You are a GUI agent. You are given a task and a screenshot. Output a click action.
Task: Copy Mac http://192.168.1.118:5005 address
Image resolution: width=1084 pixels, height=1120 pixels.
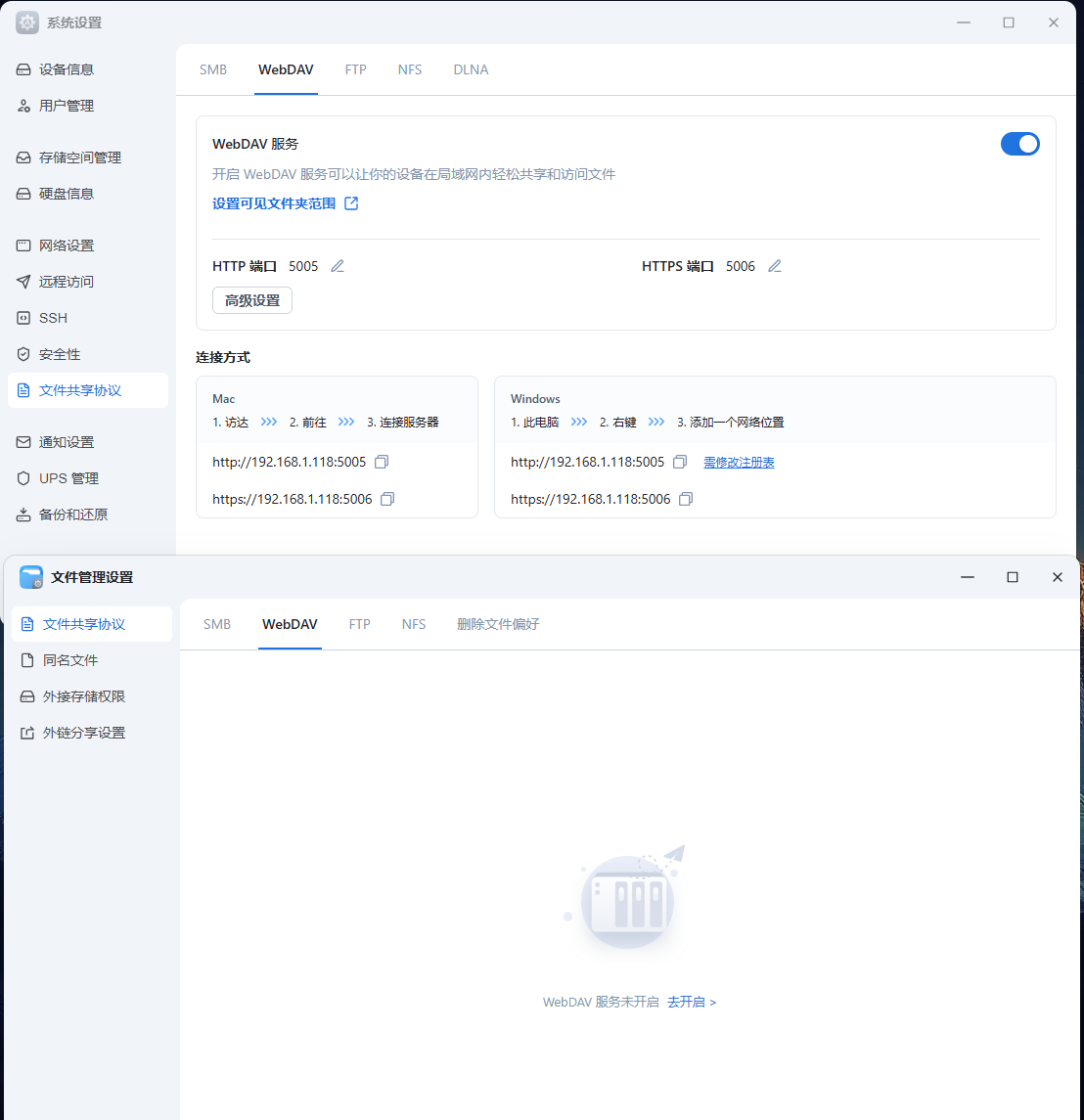pos(382,462)
